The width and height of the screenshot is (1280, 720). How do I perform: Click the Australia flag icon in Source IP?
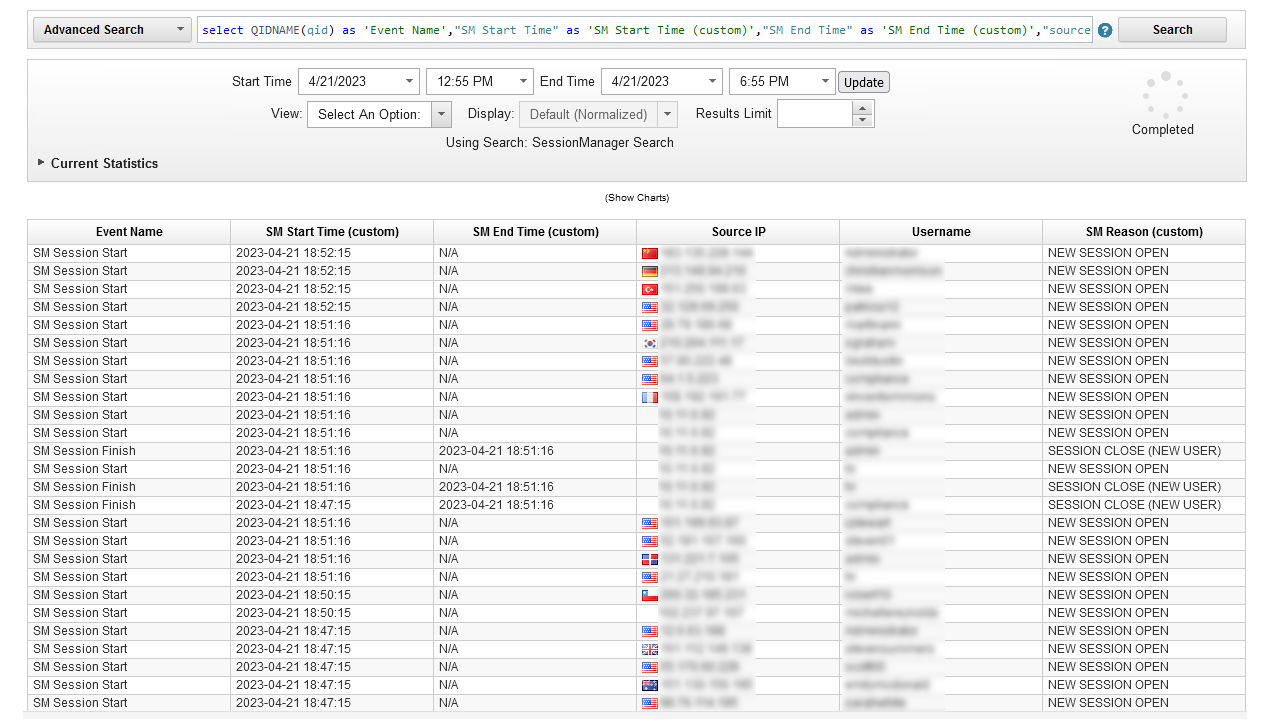[649, 685]
